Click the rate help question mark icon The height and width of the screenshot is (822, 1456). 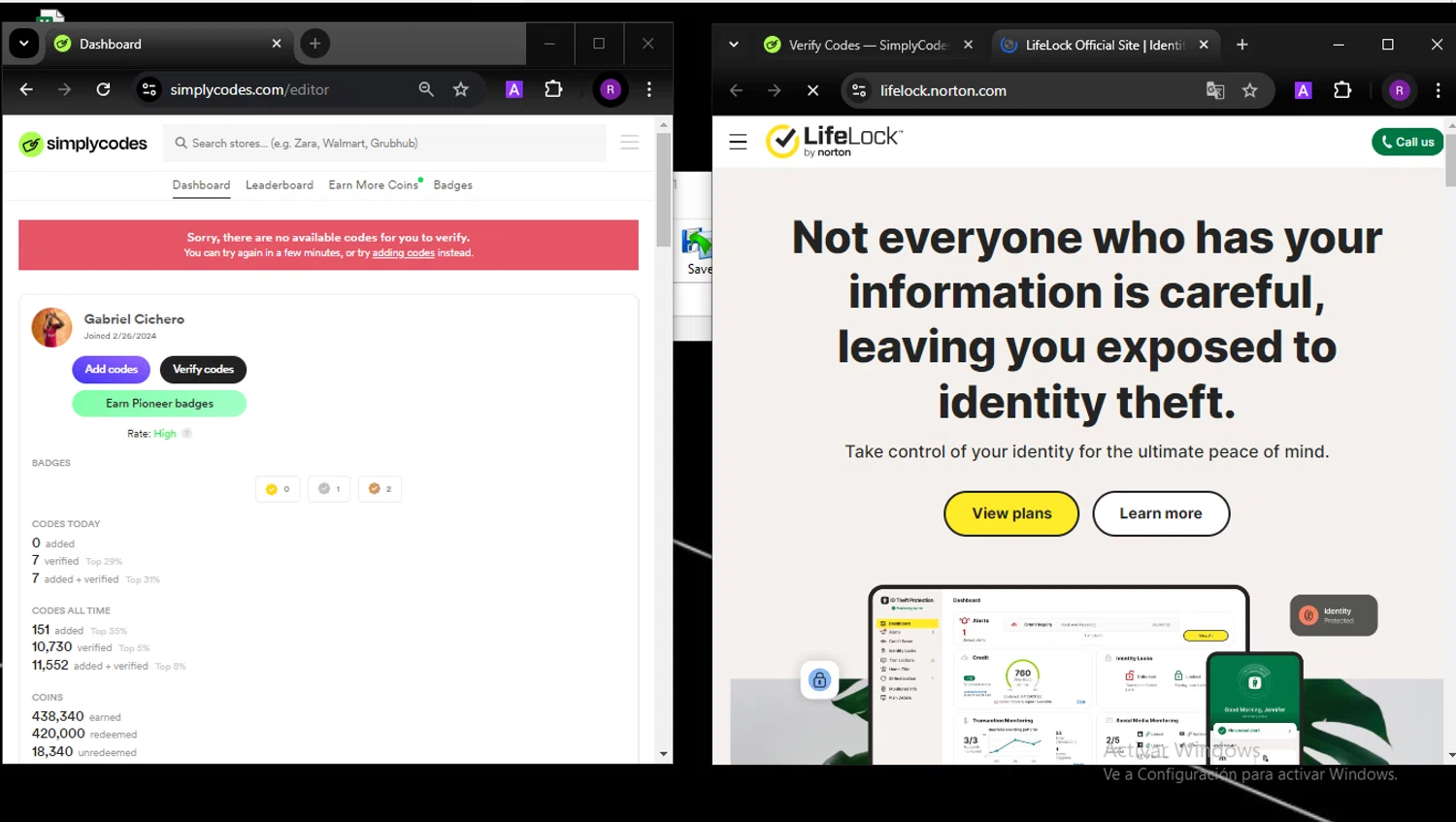(187, 434)
